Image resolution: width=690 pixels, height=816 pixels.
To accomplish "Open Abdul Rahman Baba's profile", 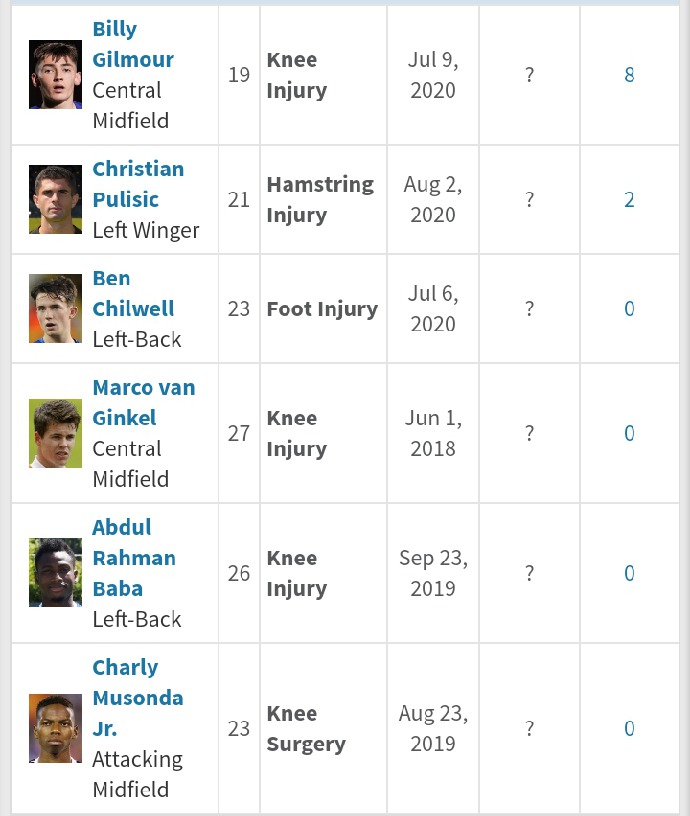I will tap(134, 558).
